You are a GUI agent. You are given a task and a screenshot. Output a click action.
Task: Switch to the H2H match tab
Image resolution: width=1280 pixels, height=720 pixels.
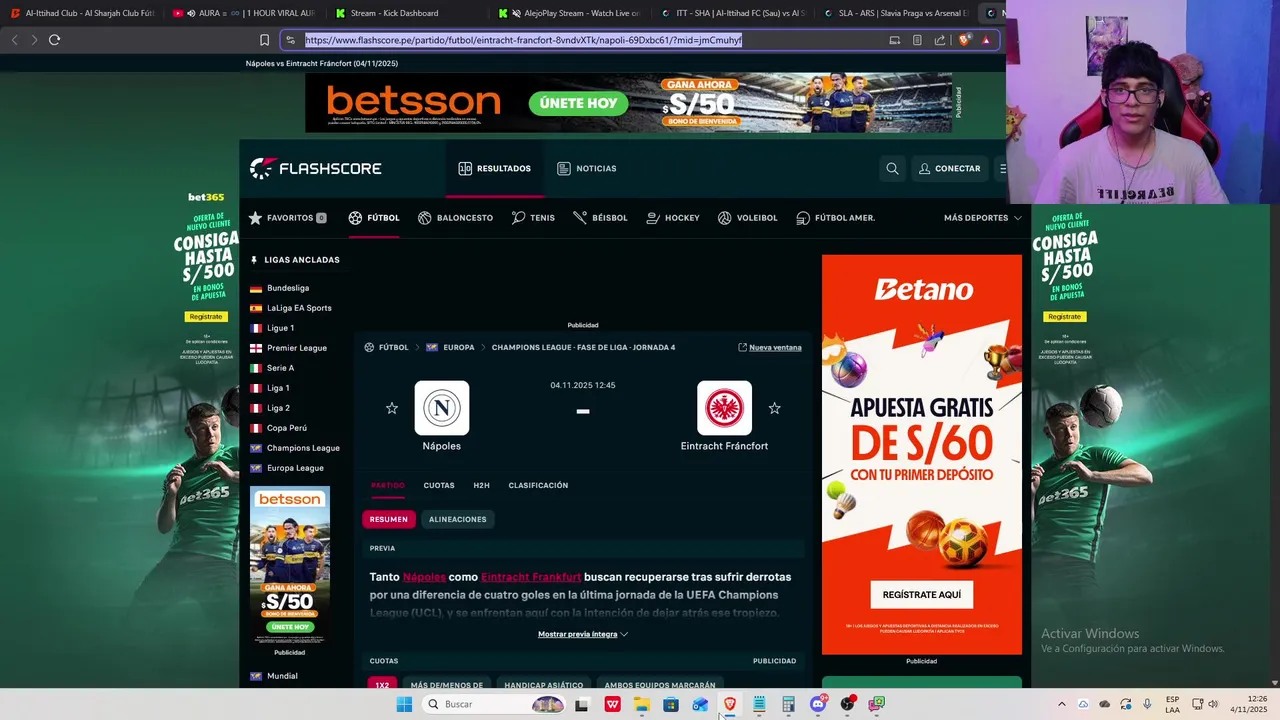[x=481, y=486]
